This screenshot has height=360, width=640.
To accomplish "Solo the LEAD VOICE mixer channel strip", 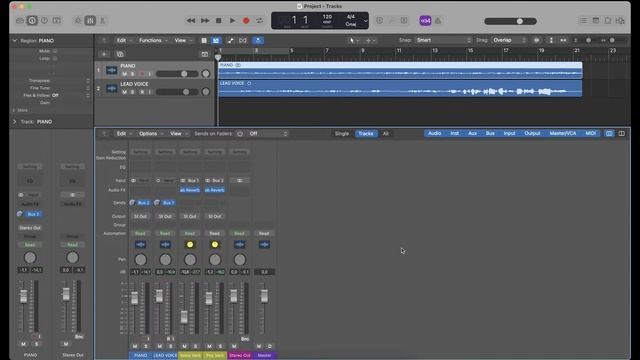I will [x=171, y=346].
